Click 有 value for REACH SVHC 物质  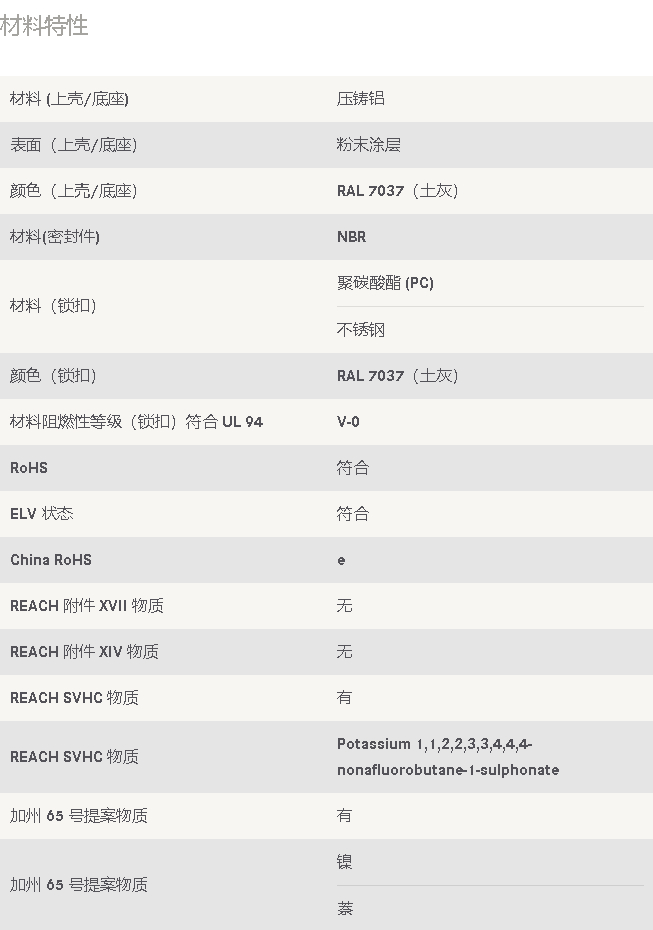click(x=345, y=698)
